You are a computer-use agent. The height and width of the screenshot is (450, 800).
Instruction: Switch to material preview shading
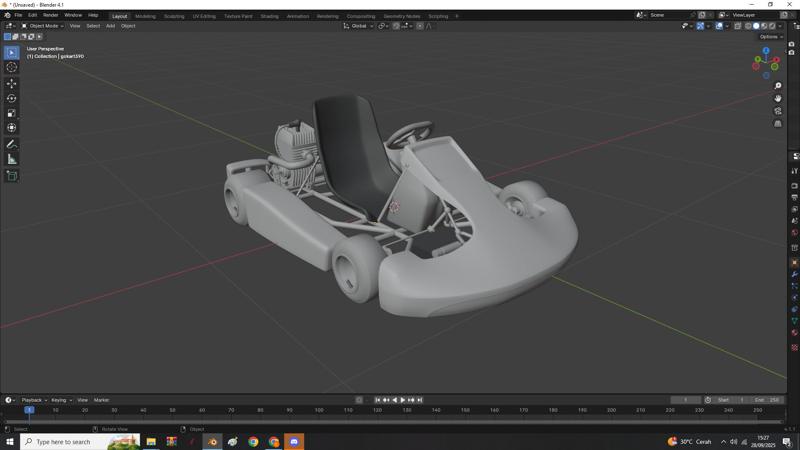(x=764, y=26)
